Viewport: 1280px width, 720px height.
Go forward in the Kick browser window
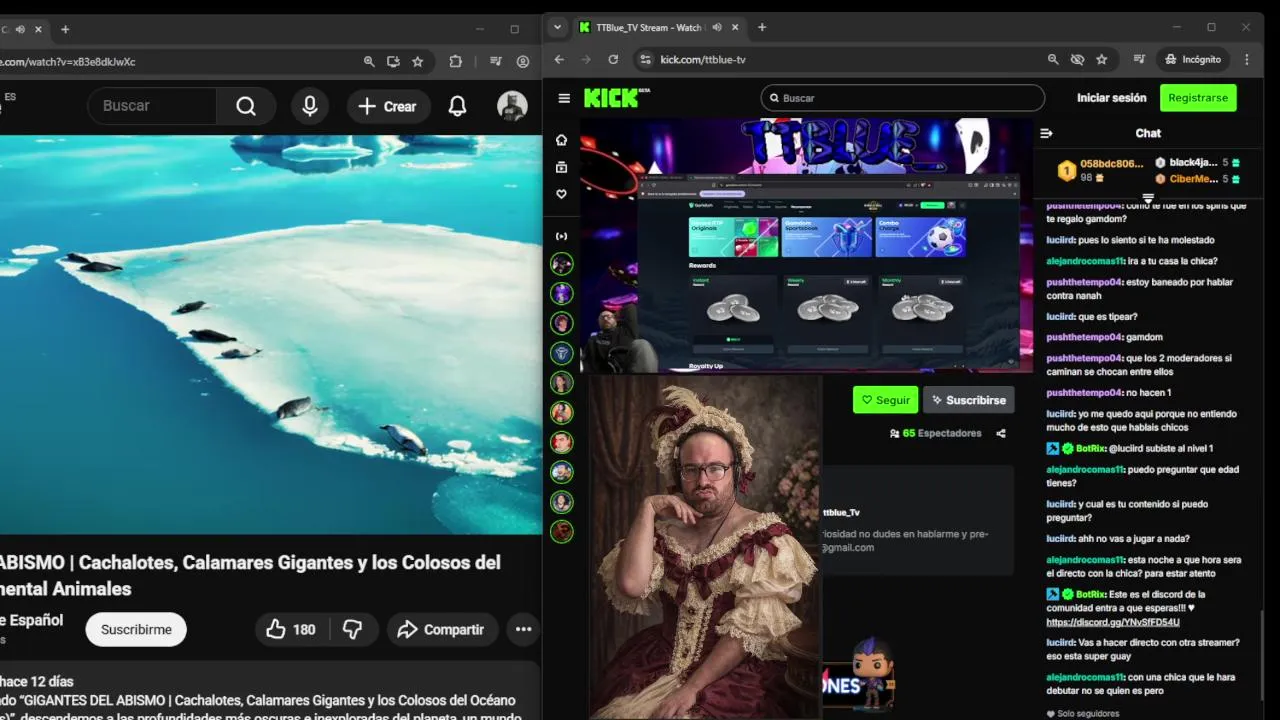click(x=586, y=59)
